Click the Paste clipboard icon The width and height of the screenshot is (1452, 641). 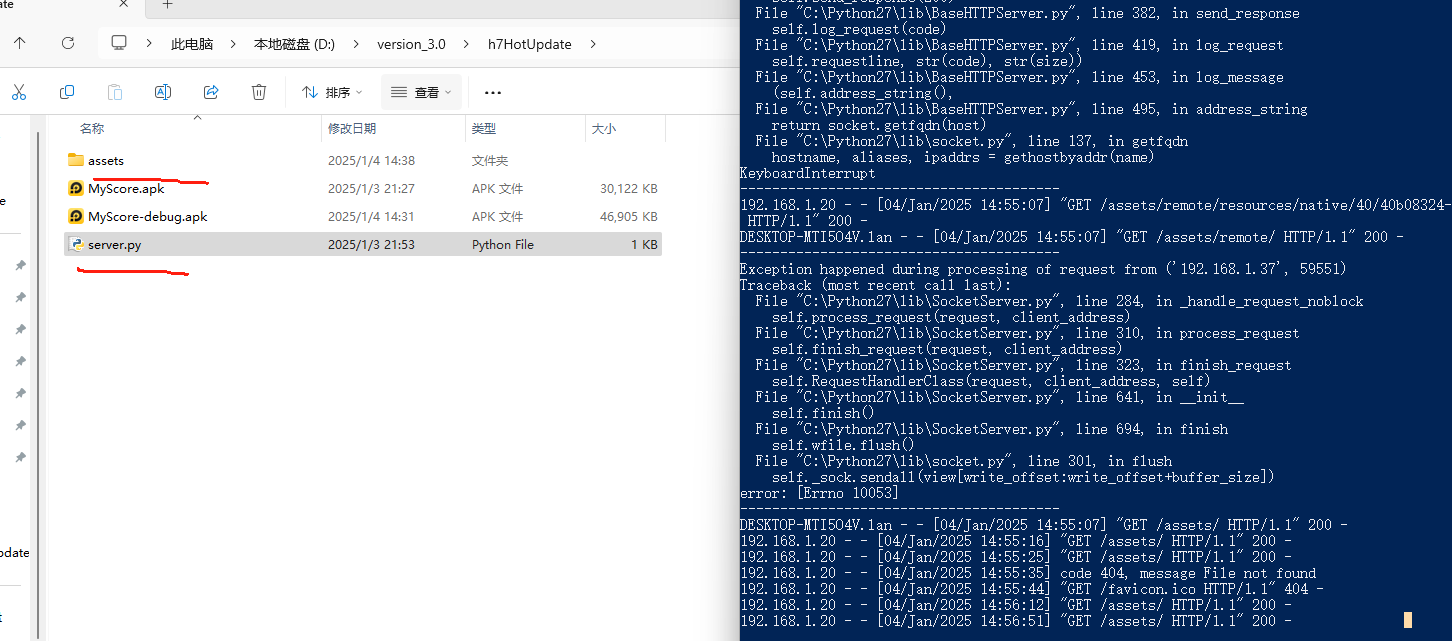coord(115,92)
